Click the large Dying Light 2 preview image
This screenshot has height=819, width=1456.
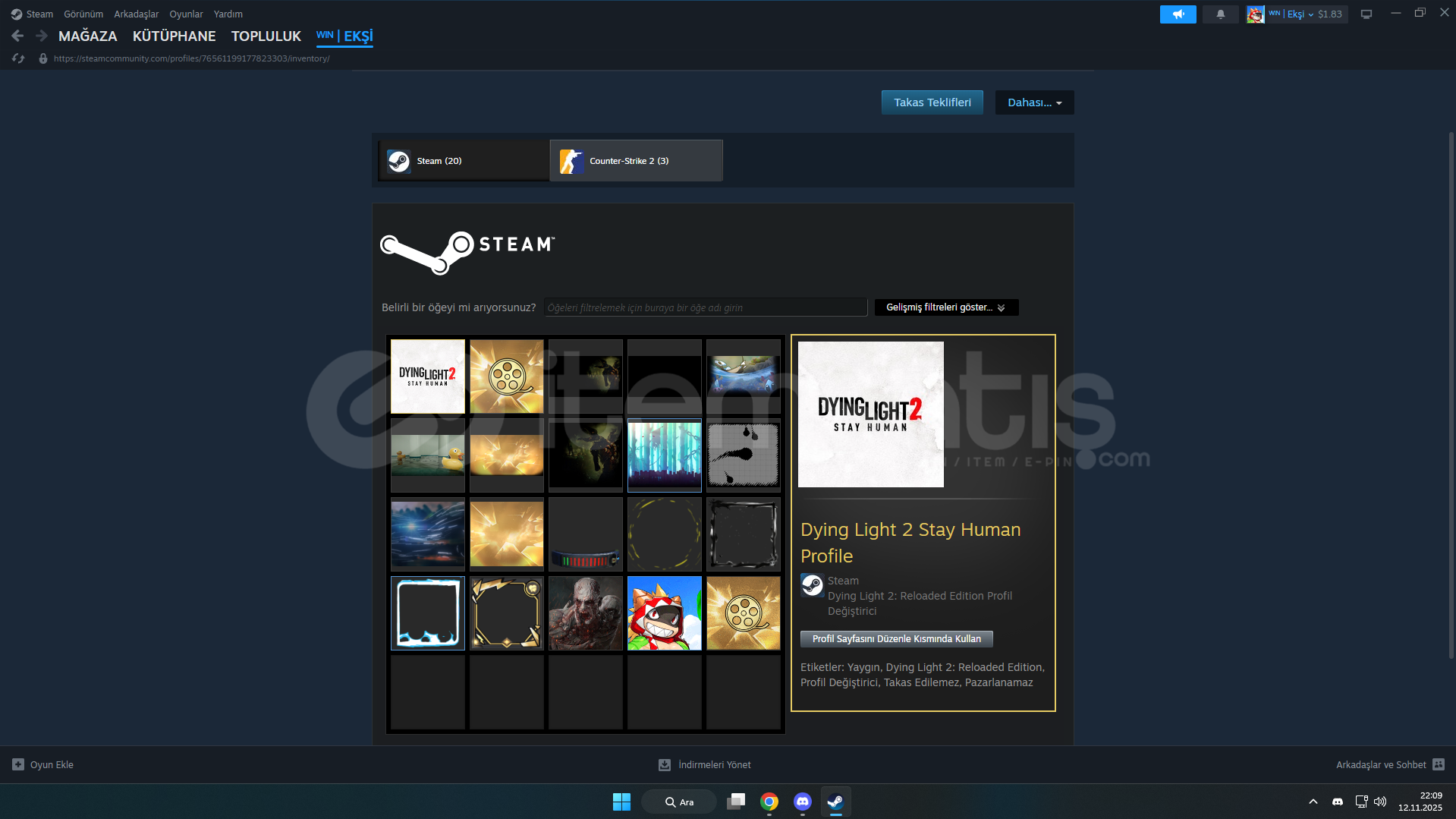[871, 414]
